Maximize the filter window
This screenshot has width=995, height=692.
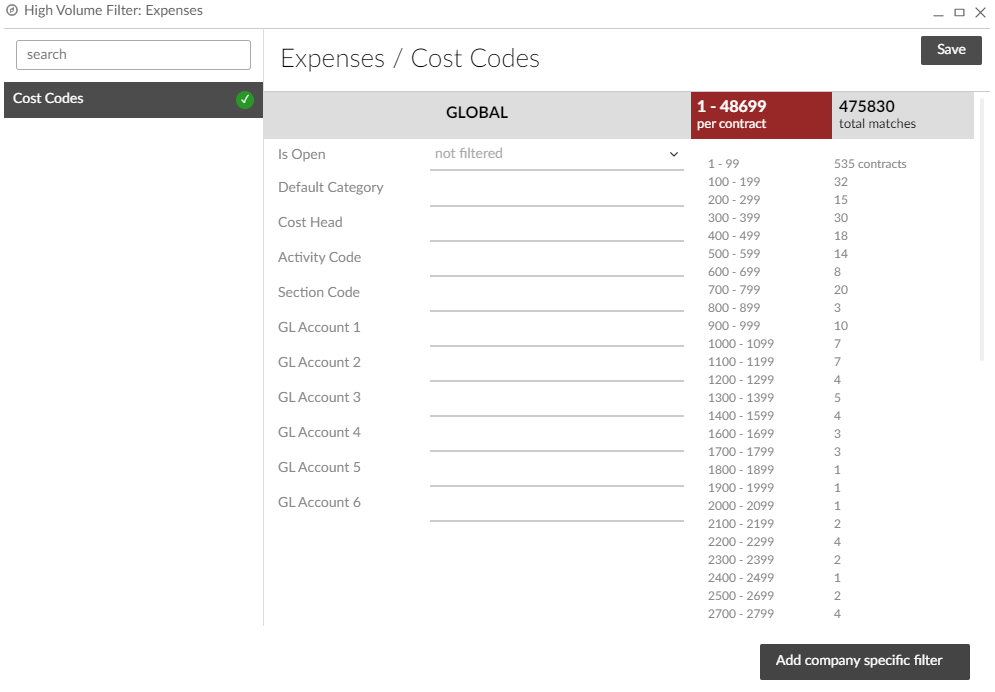[959, 13]
